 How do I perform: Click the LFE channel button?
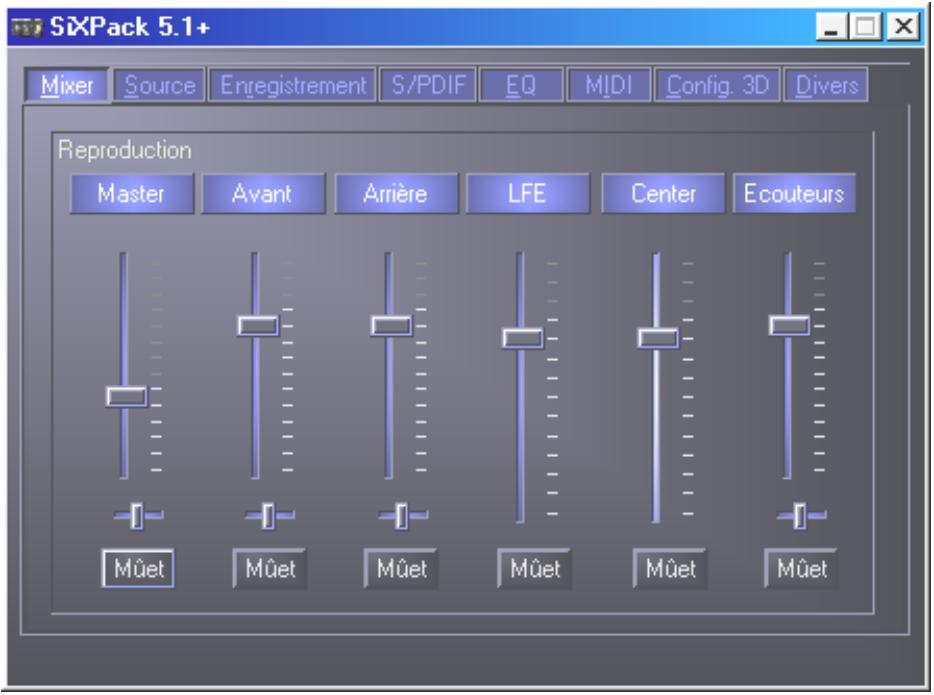[x=527, y=194]
